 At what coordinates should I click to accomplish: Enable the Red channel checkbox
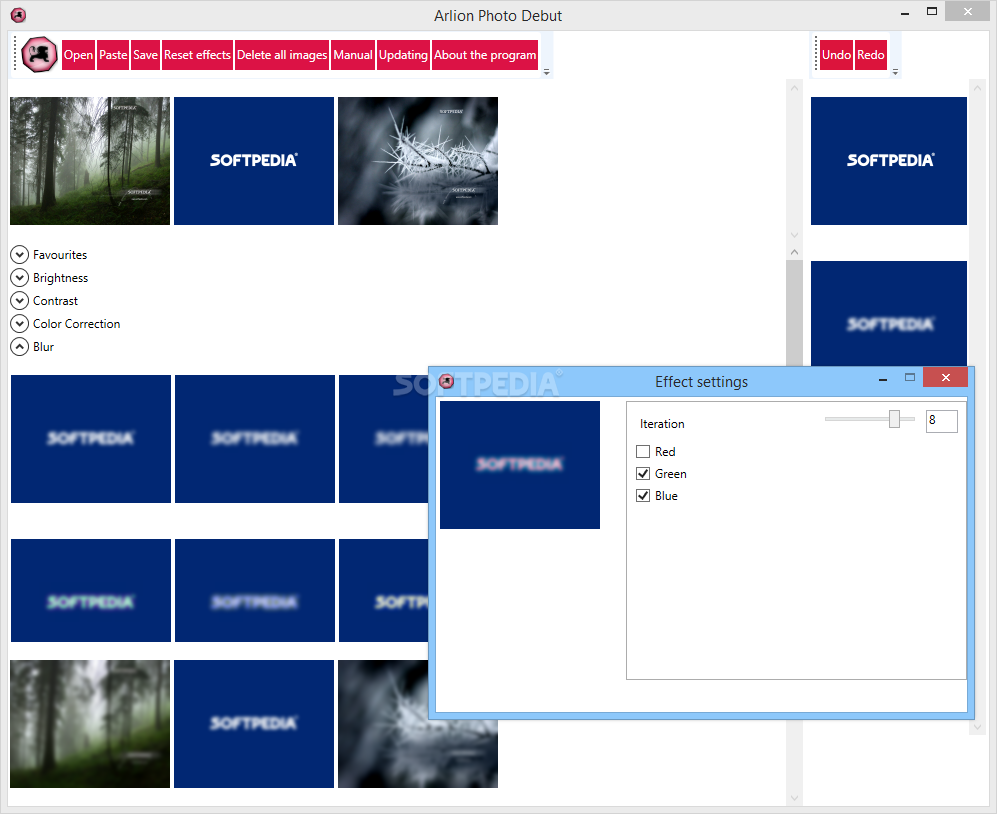(643, 452)
